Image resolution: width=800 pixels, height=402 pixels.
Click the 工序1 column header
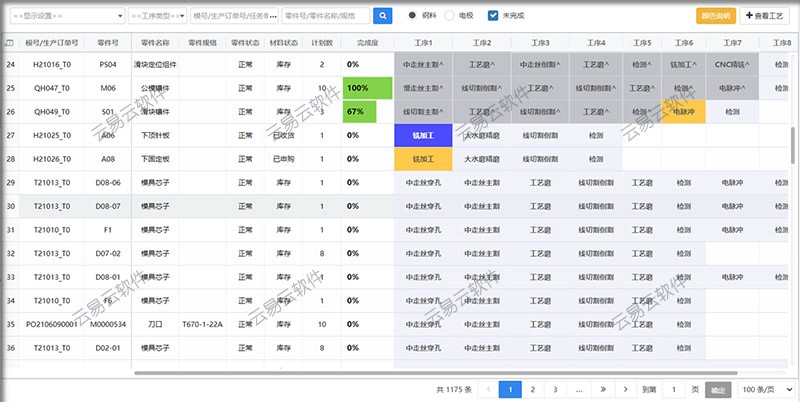point(423,43)
